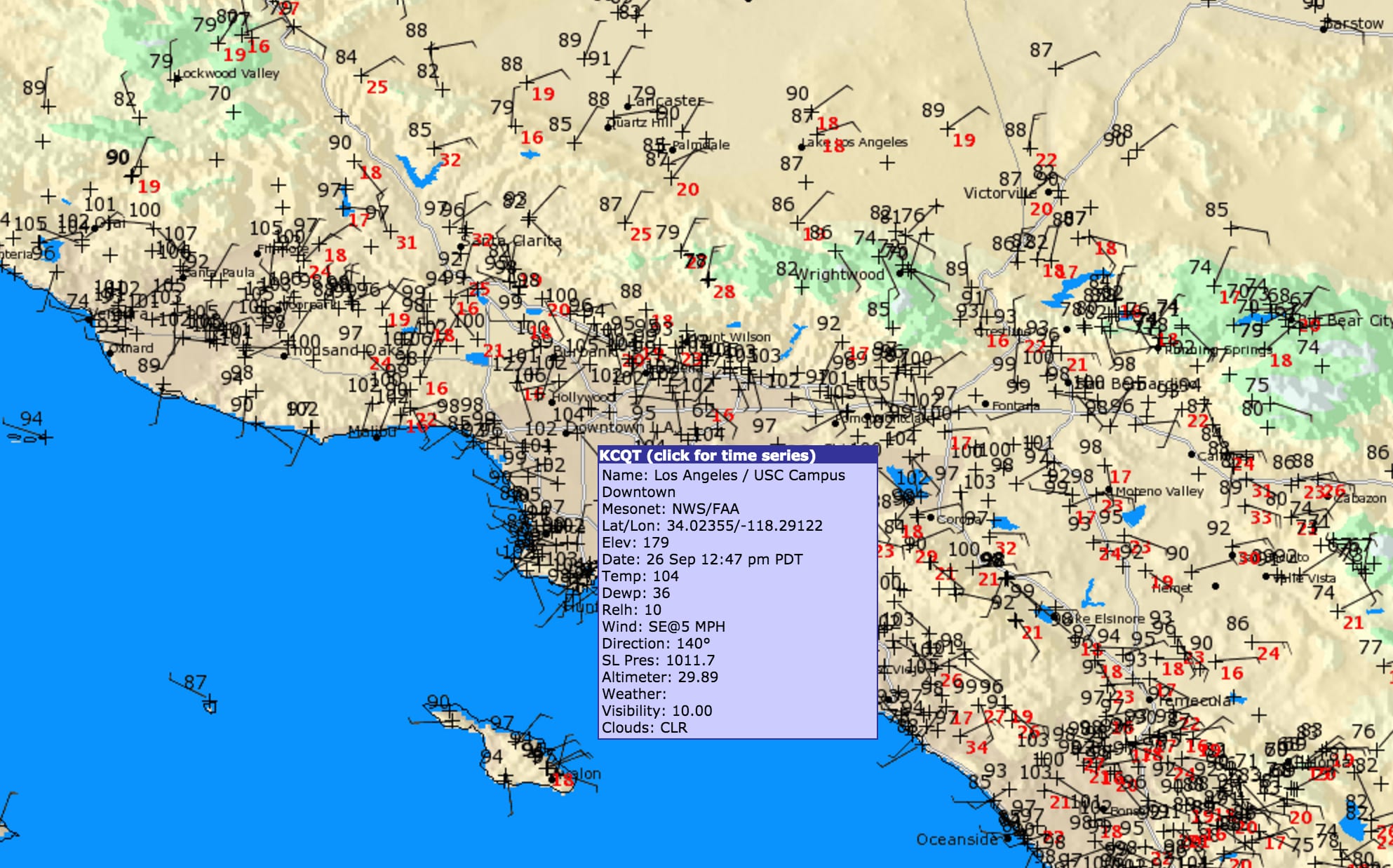Select the 'Temp: 104' reading in the popup
This screenshot has height=868, width=1393.
pyautogui.click(x=640, y=576)
